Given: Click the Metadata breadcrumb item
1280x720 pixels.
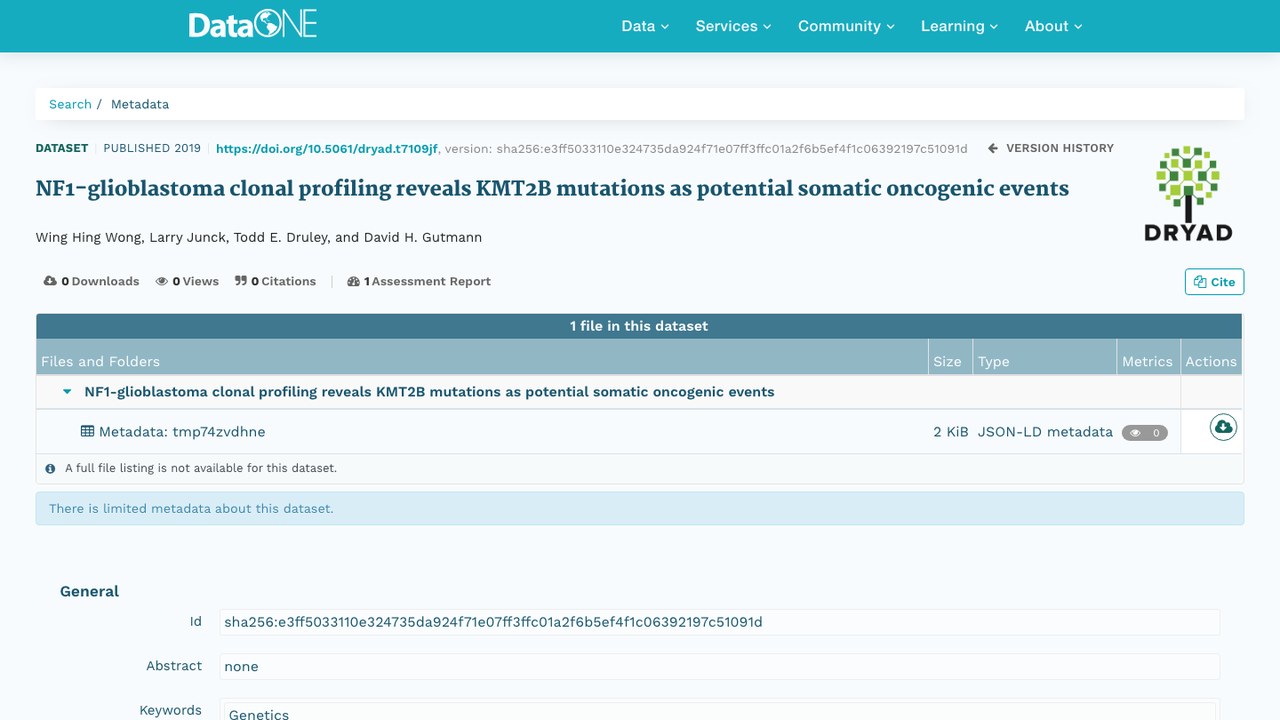Looking at the screenshot, I should pyautogui.click(x=140, y=104).
